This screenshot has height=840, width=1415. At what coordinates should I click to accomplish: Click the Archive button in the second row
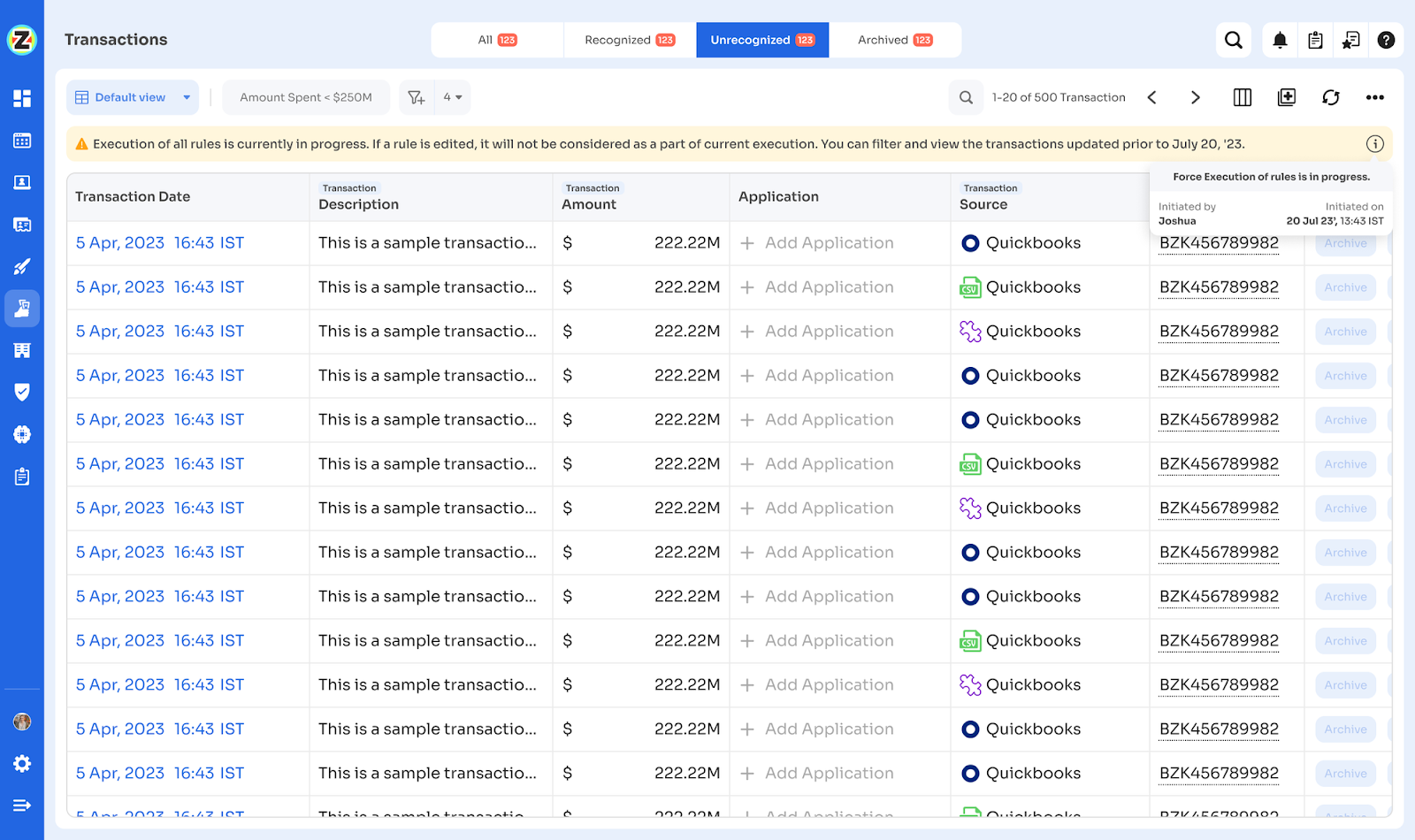[x=1345, y=287]
